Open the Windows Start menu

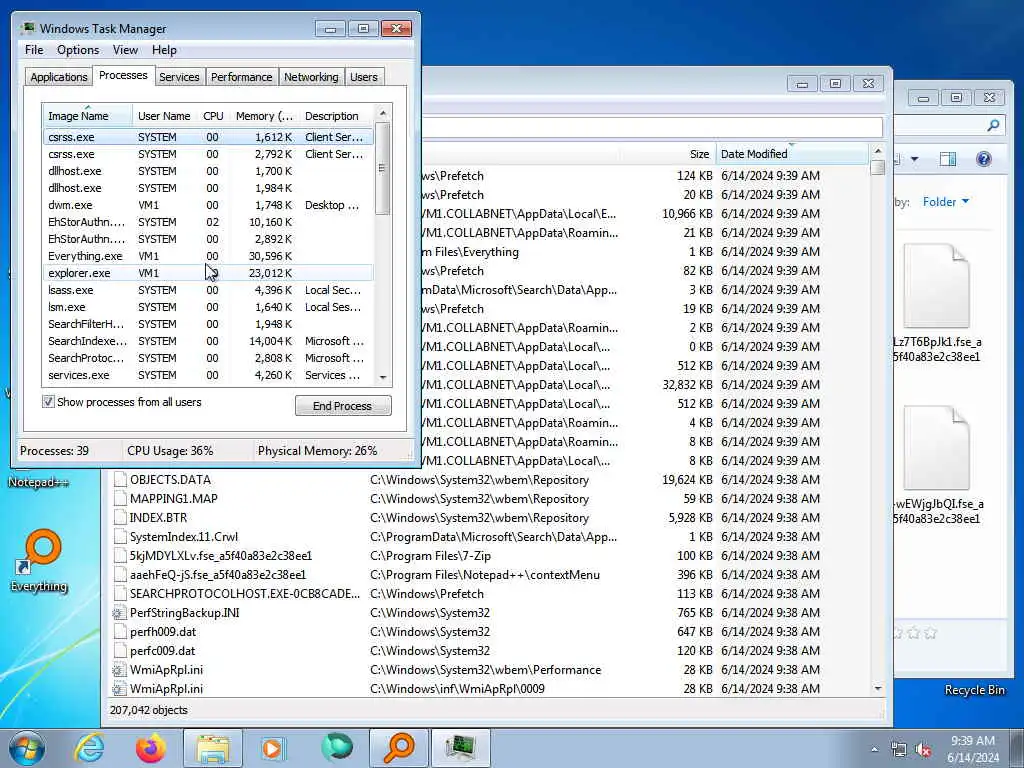[x=27, y=748]
